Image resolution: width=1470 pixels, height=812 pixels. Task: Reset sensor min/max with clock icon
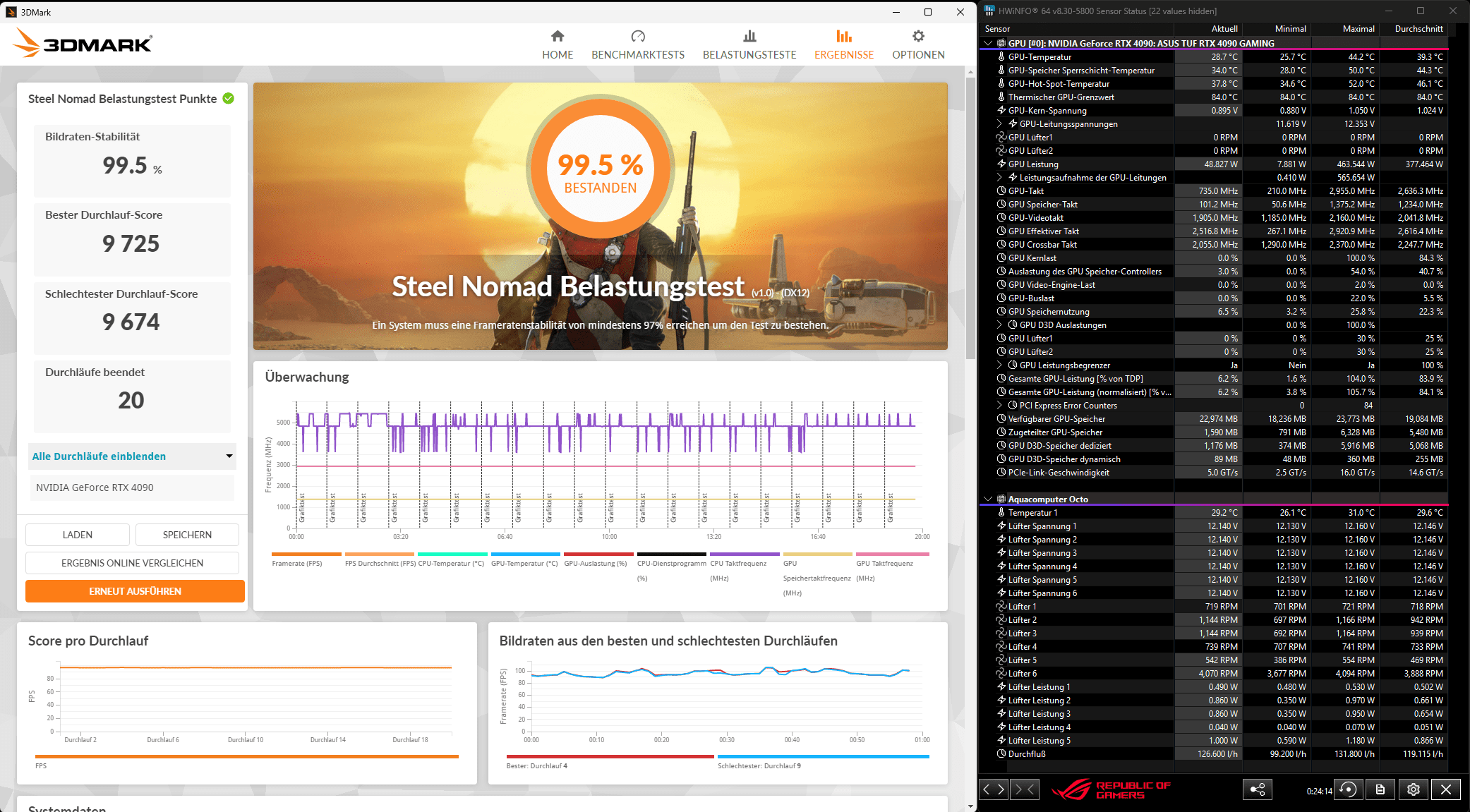pyautogui.click(x=1348, y=789)
